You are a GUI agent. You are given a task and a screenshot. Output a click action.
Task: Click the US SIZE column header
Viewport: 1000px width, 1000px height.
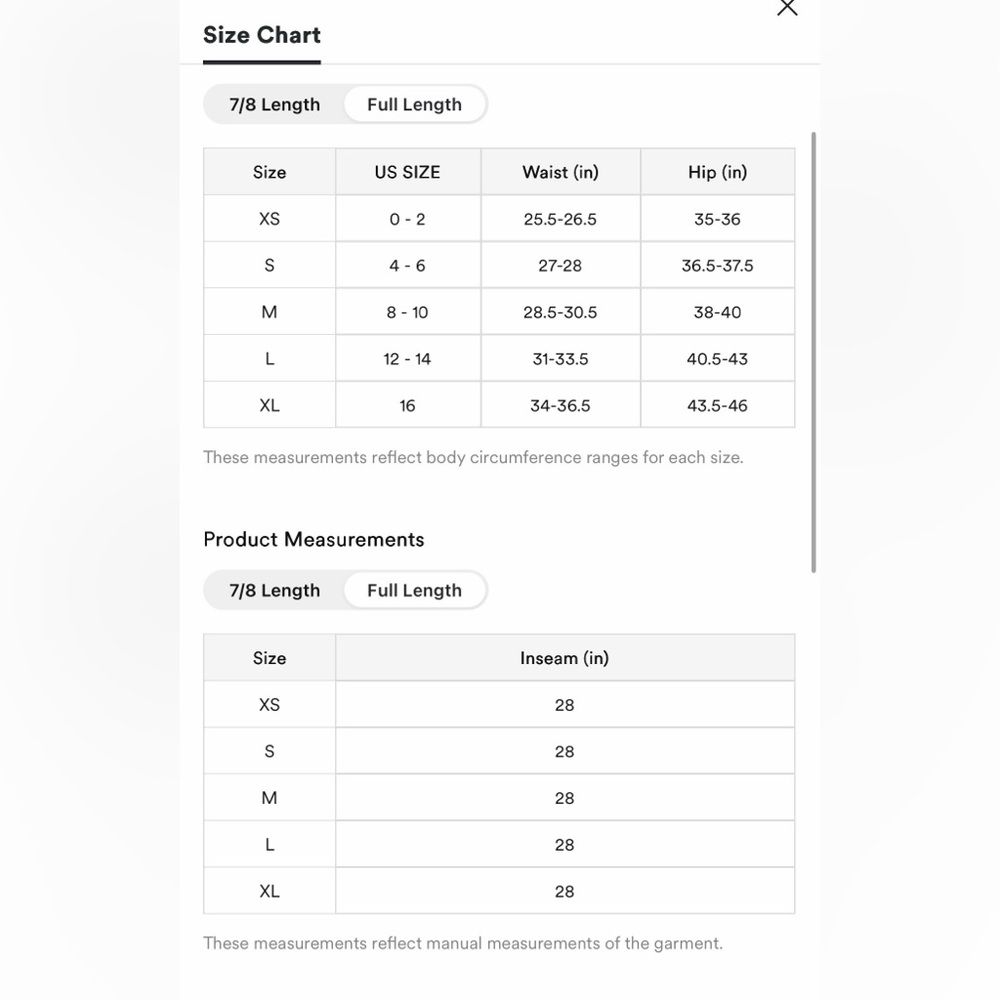point(408,172)
